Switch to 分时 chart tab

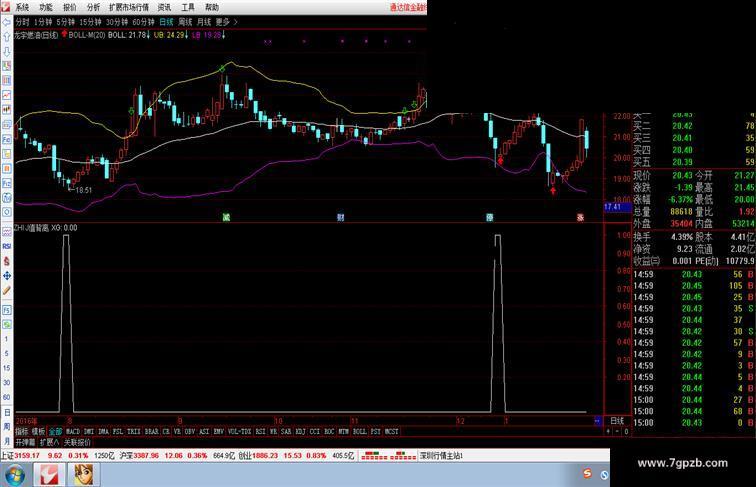[x=22, y=22]
